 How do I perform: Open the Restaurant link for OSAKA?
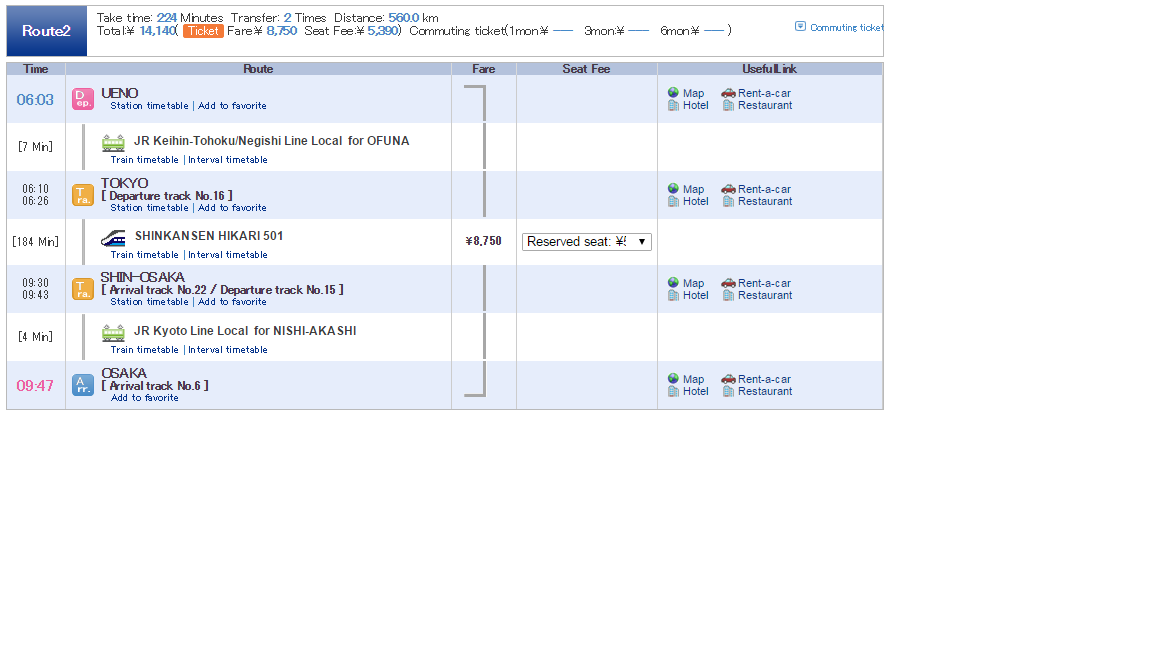pyautogui.click(x=765, y=392)
